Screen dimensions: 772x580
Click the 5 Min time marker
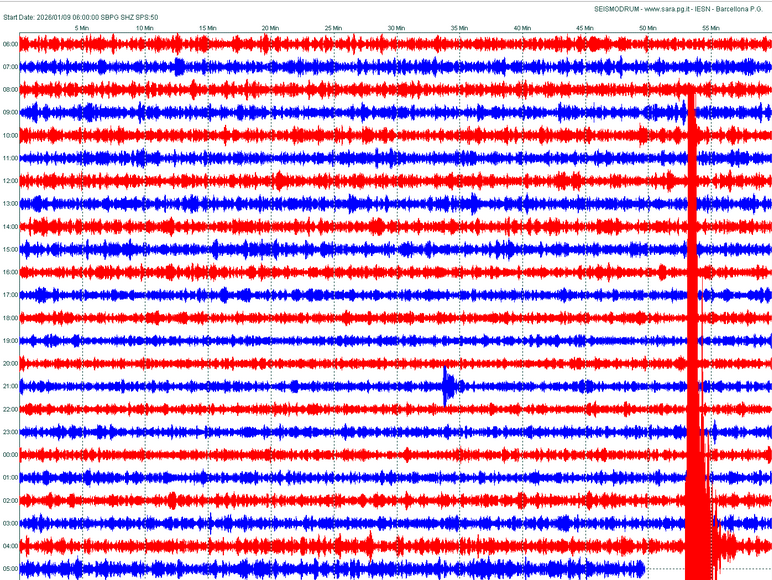click(82, 28)
